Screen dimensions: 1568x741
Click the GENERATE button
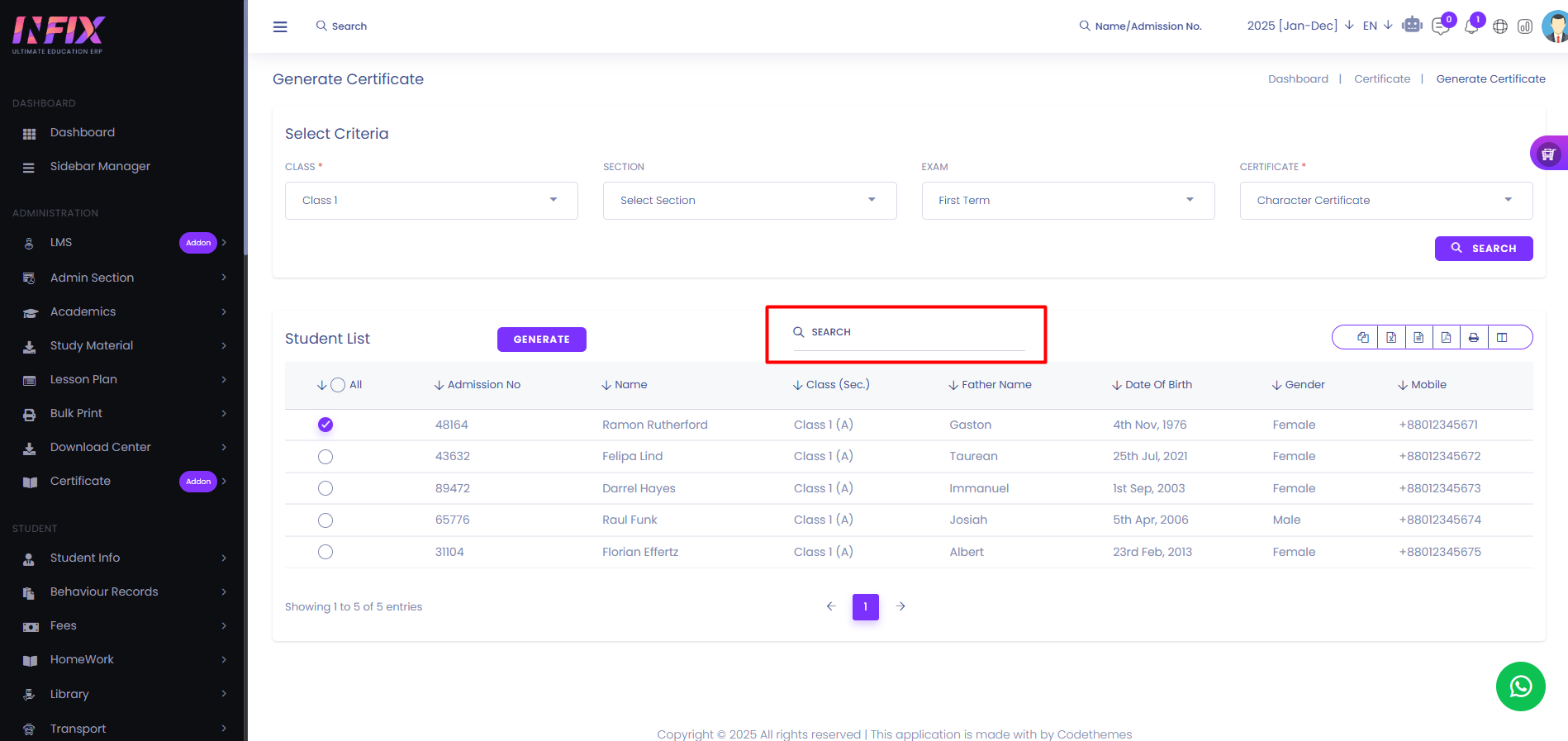pos(541,340)
